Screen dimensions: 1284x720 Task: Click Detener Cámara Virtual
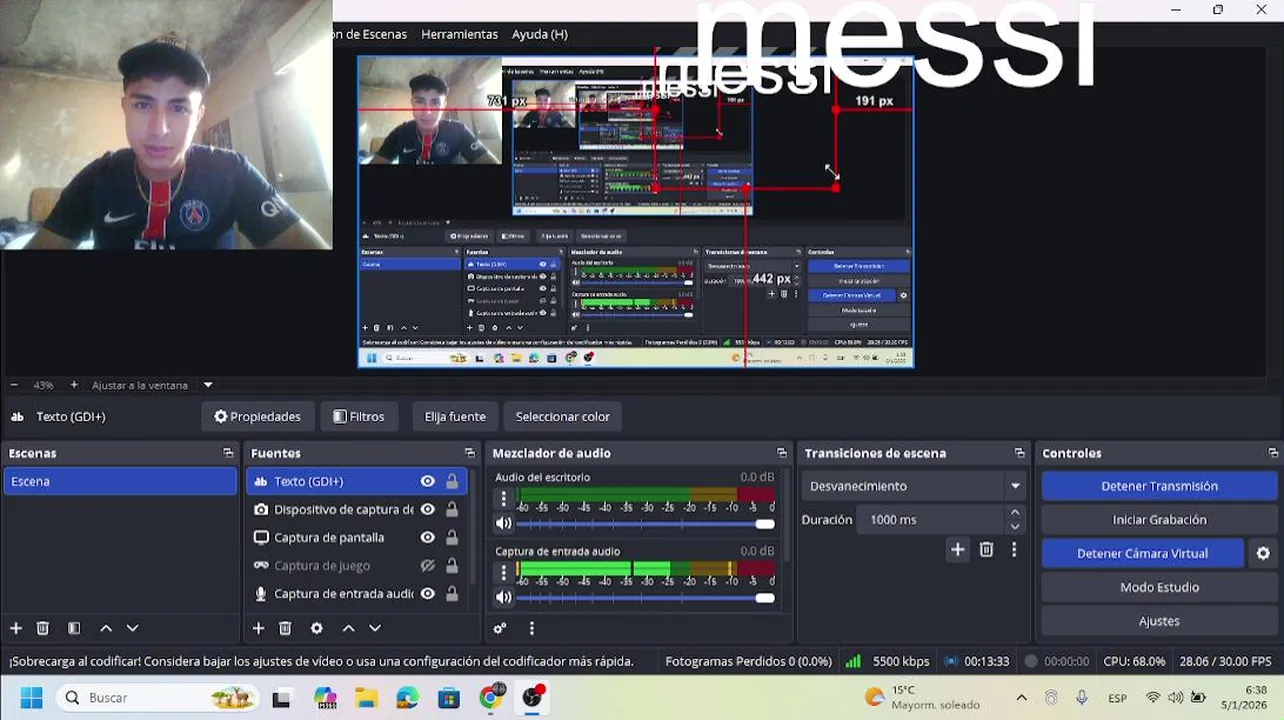1143,553
